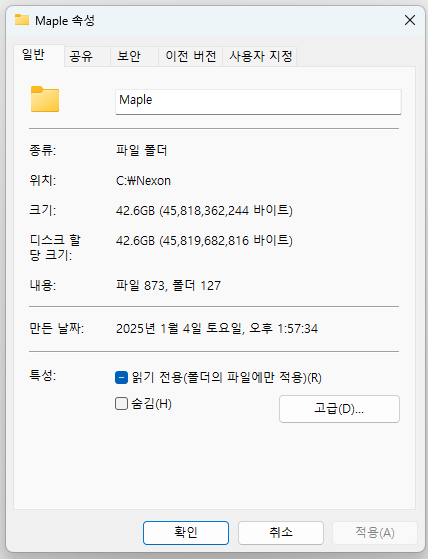Viewport: 428px width, 559px height.
Task: Click the C:\Nexon location text
Action: coord(143,181)
